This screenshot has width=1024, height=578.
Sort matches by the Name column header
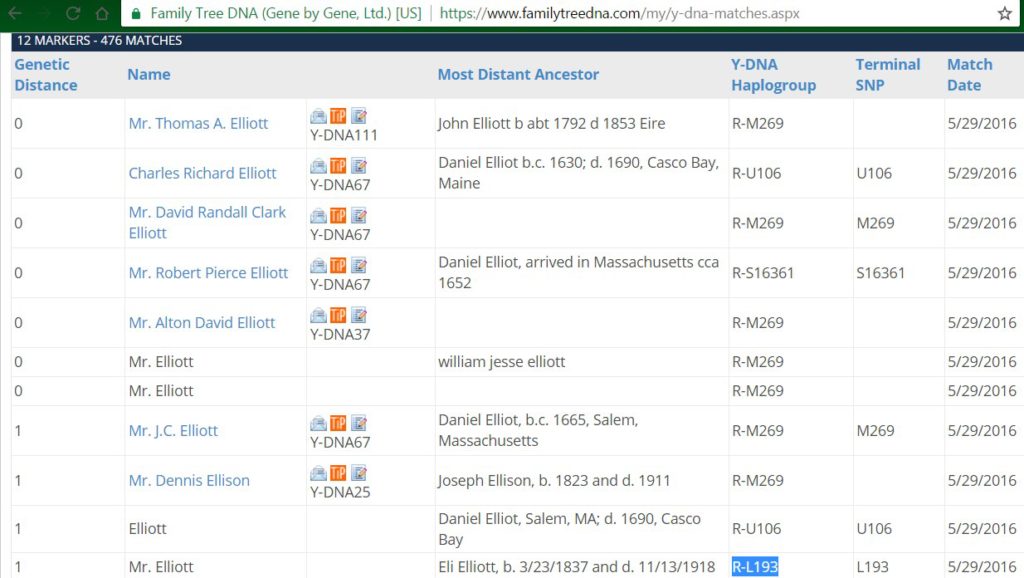(149, 74)
